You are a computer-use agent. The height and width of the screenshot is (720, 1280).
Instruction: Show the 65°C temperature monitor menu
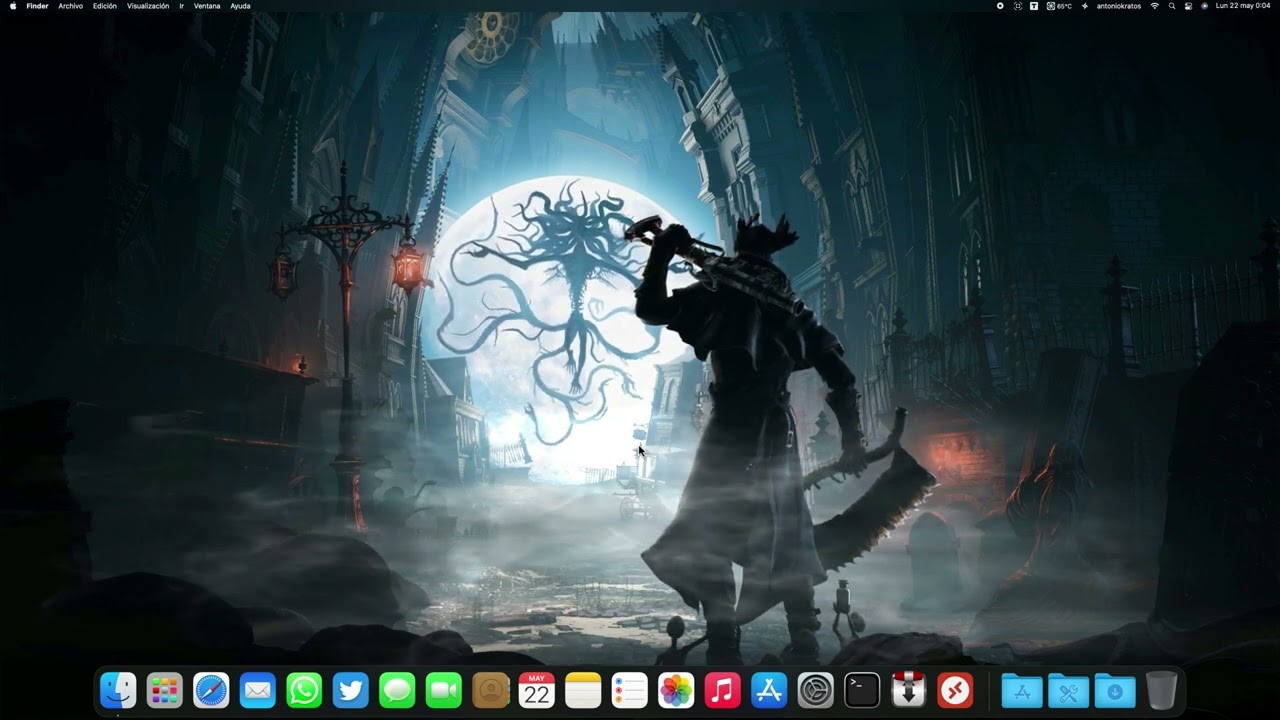point(1059,6)
